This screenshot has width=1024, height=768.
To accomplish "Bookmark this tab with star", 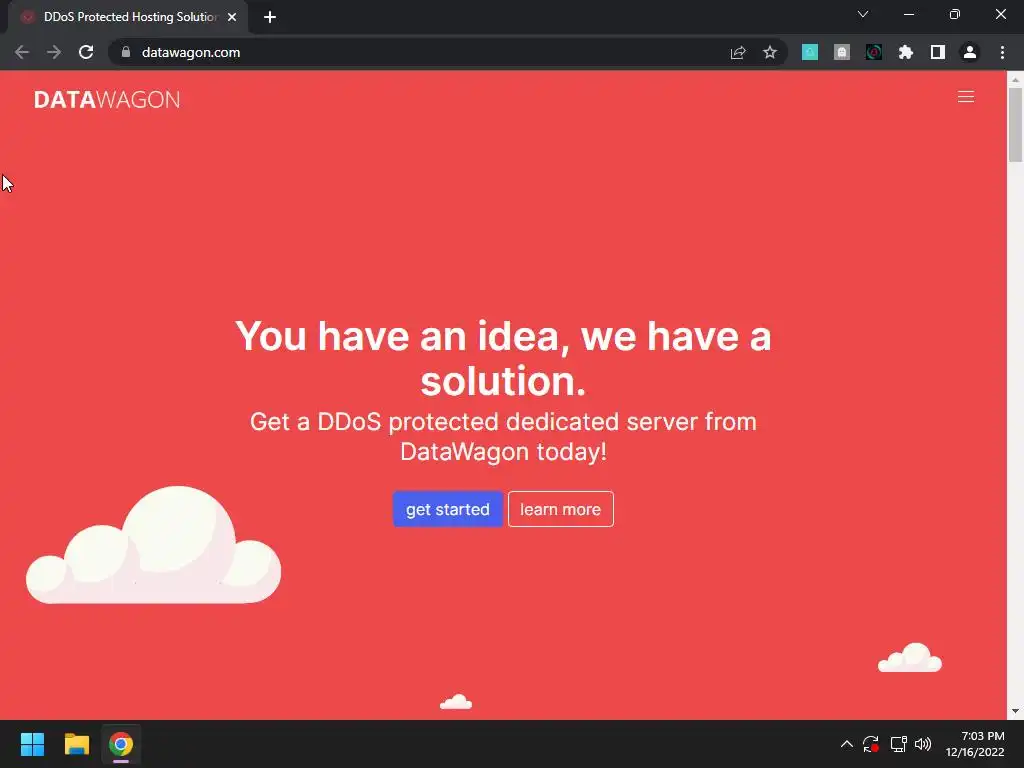I will coord(770,52).
